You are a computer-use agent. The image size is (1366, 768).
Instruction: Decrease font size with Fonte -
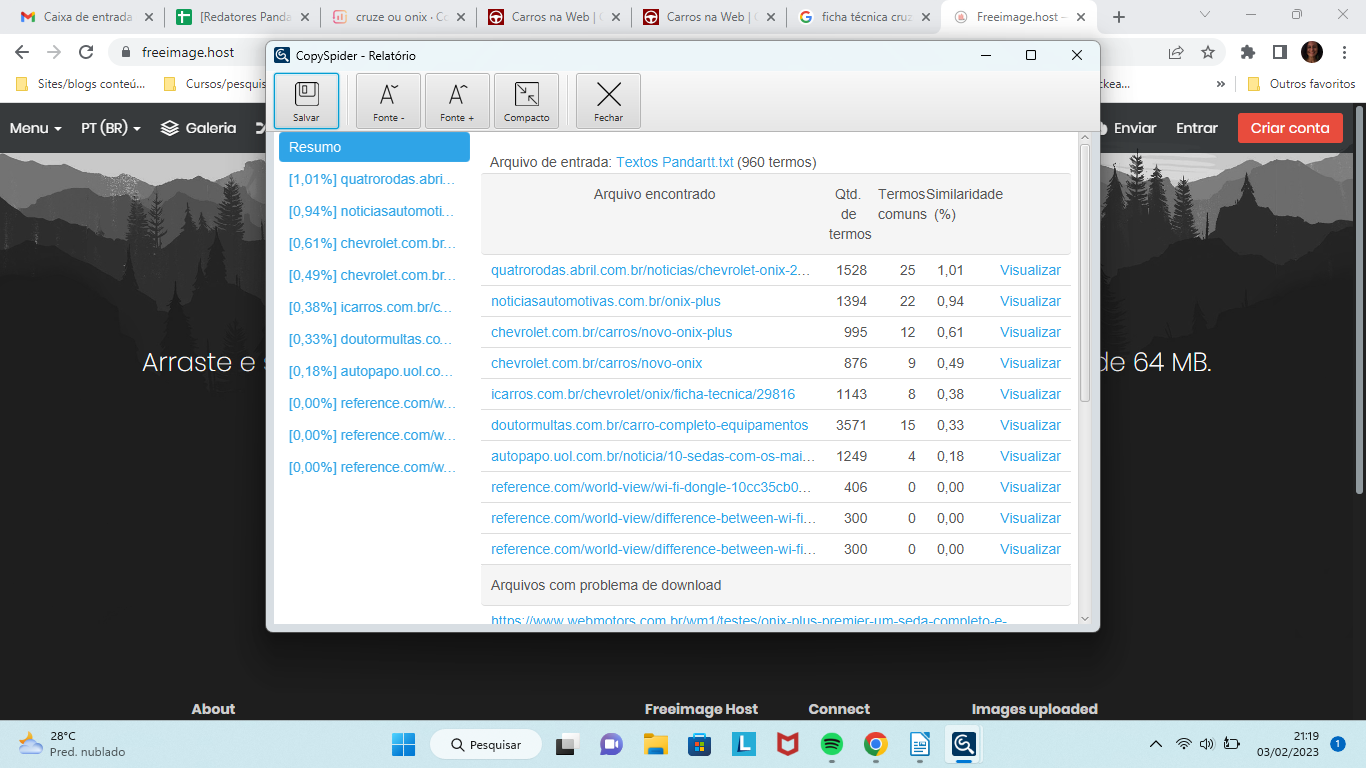point(388,101)
